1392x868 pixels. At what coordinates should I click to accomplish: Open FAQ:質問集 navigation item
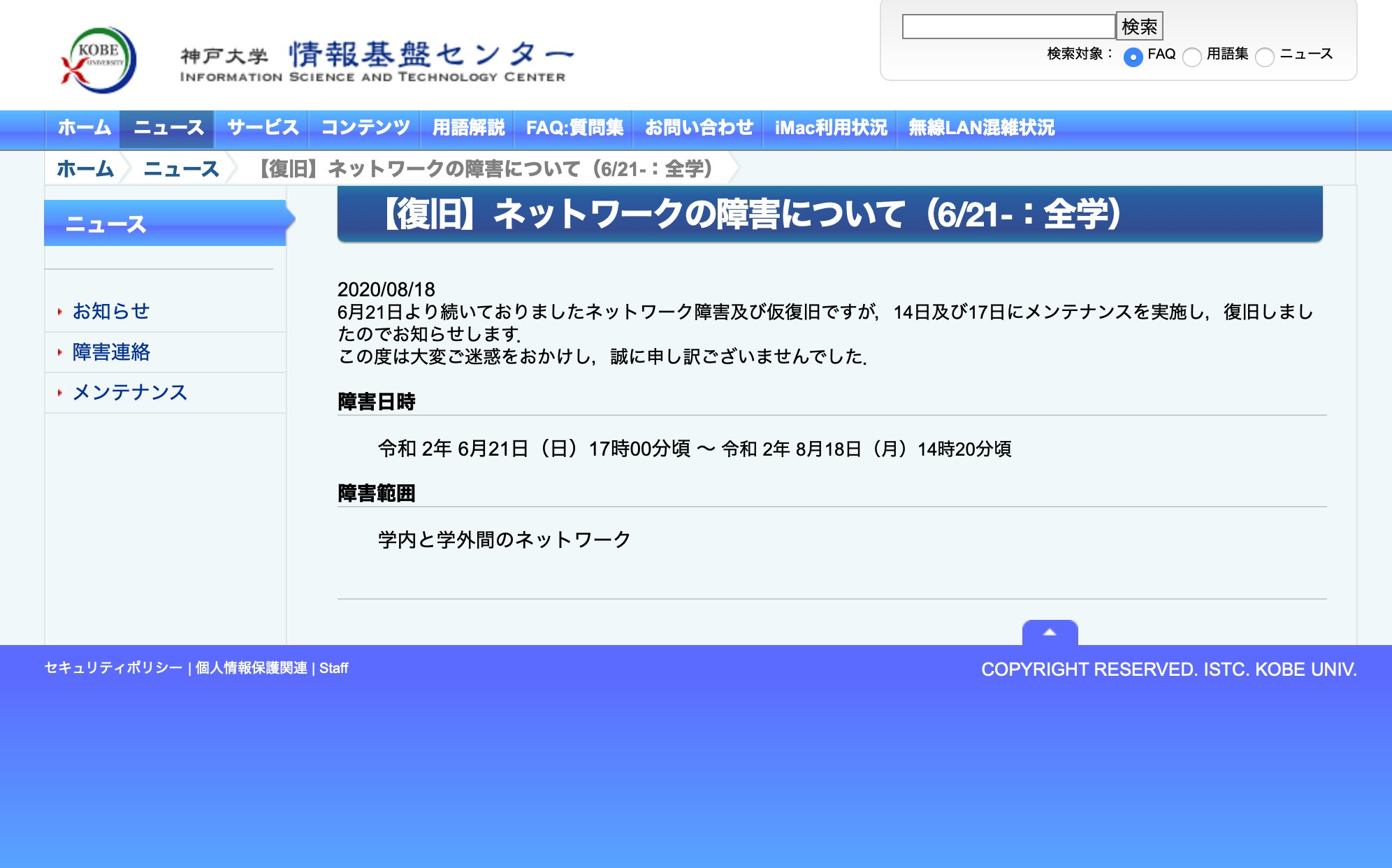pos(574,128)
